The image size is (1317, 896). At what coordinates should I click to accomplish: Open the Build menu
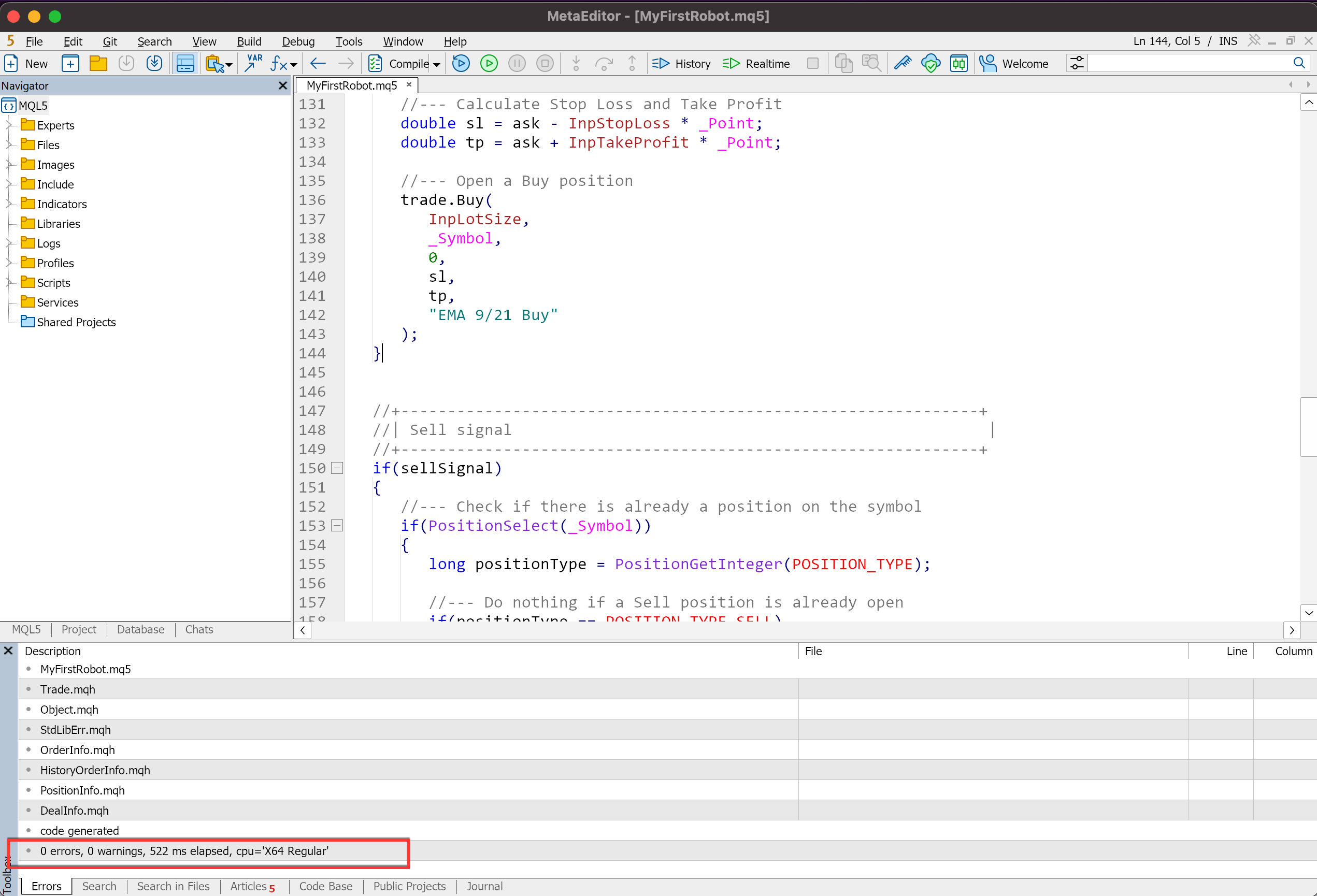(x=249, y=41)
